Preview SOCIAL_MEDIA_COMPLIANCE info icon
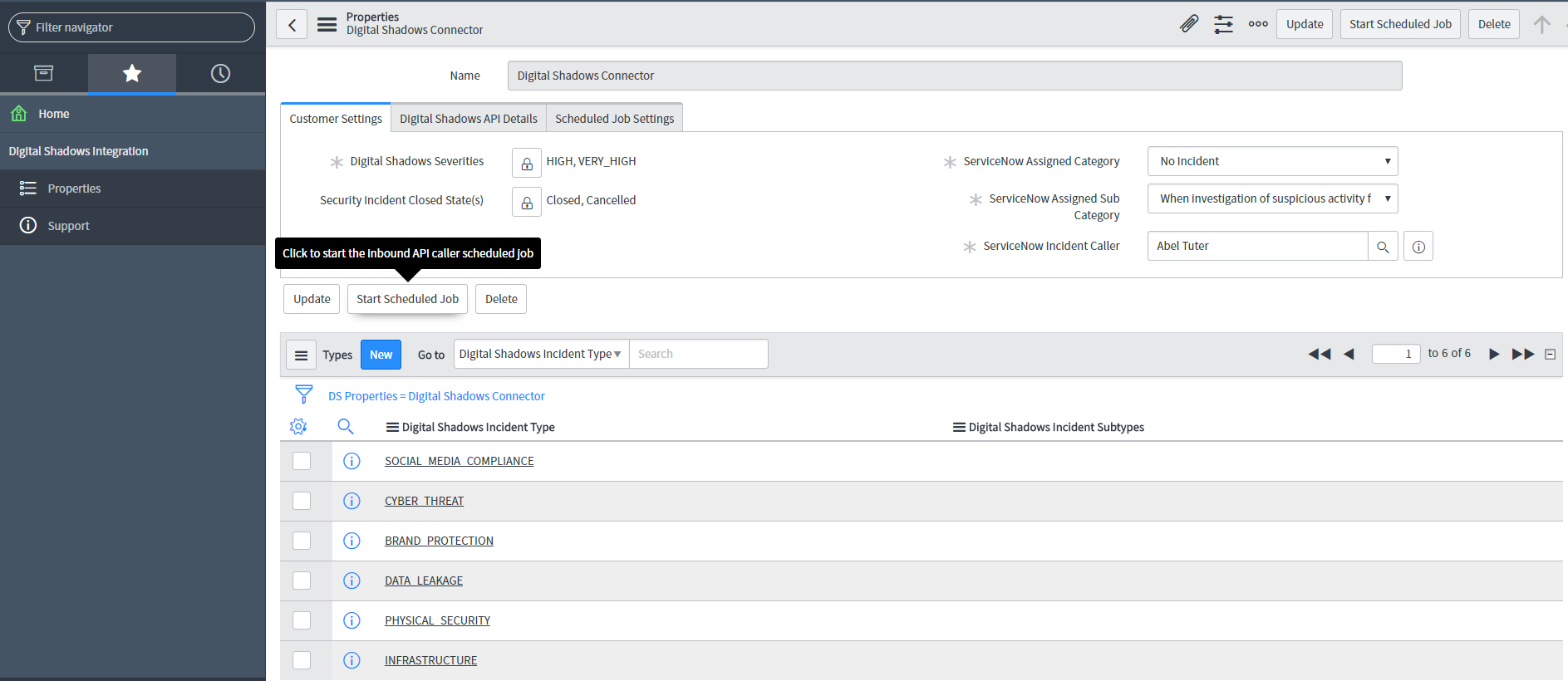The width and height of the screenshot is (1568, 681). (x=351, y=461)
